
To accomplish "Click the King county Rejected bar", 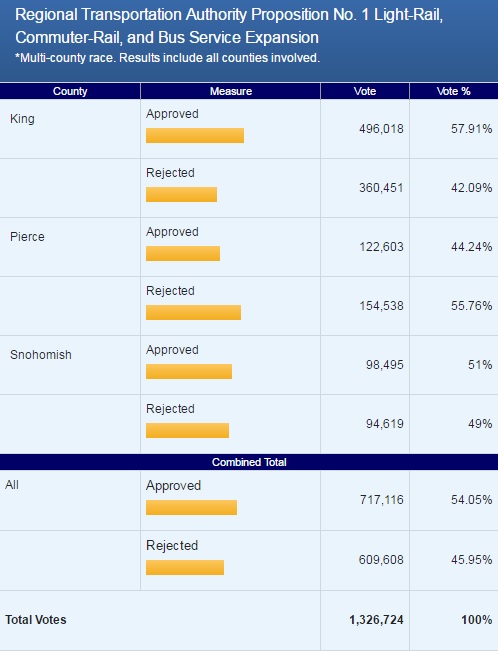I will click(x=182, y=195).
